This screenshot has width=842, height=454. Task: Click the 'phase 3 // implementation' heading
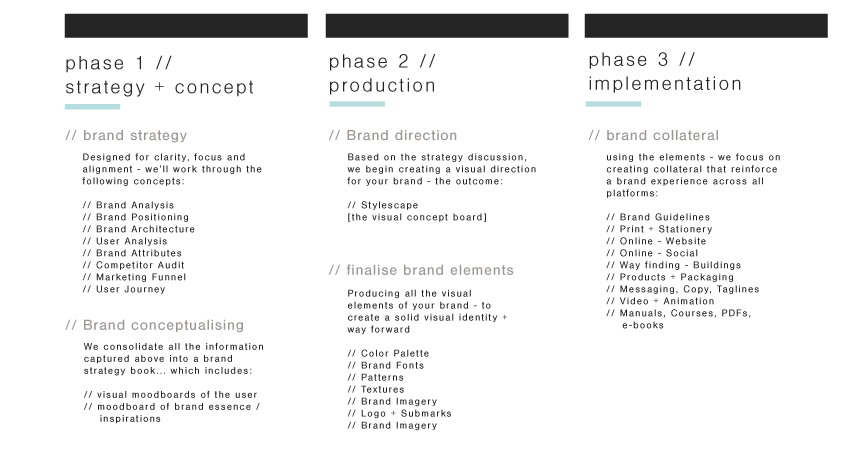[665, 71]
